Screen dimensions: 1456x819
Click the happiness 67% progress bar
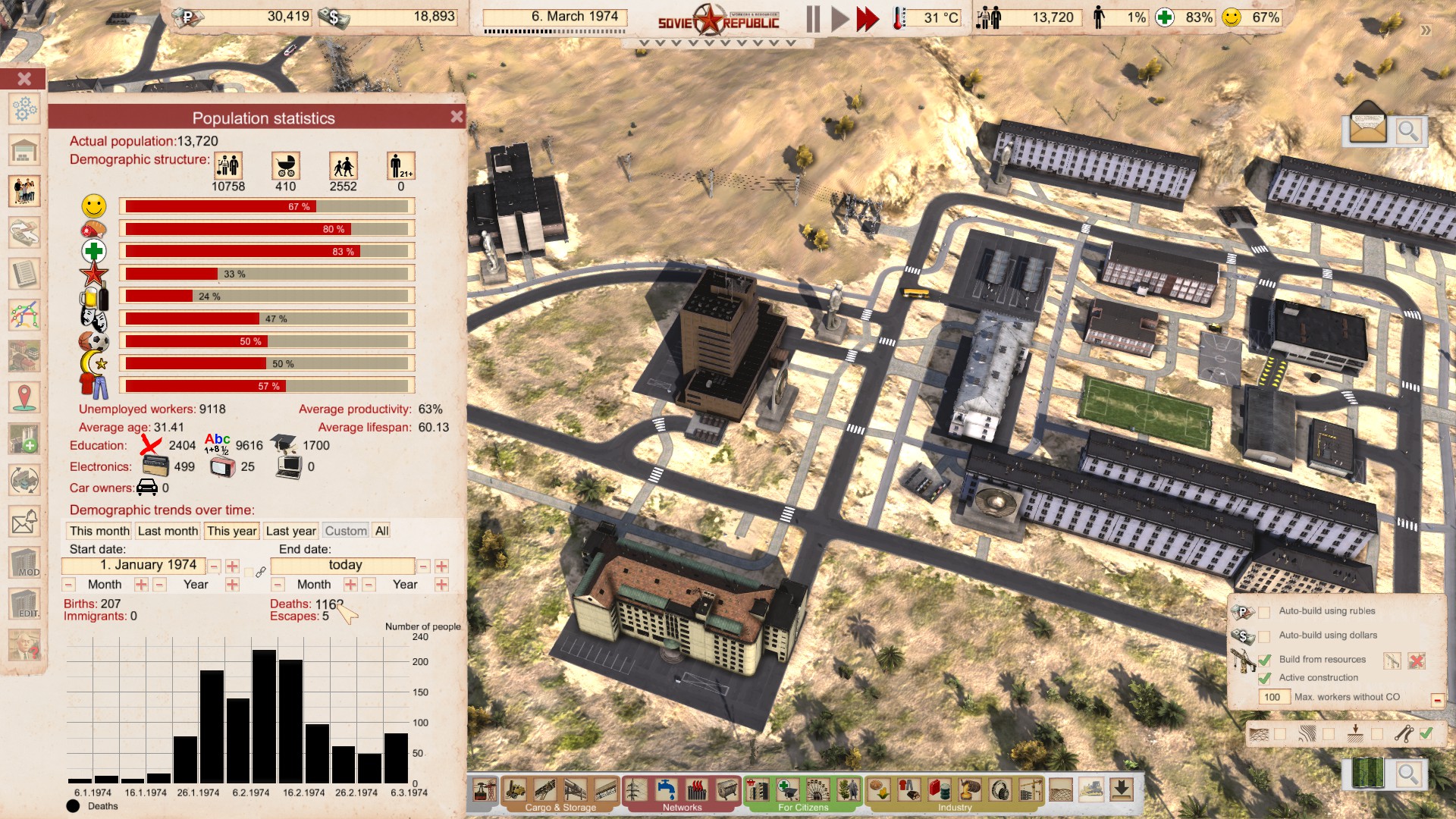coord(266,206)
